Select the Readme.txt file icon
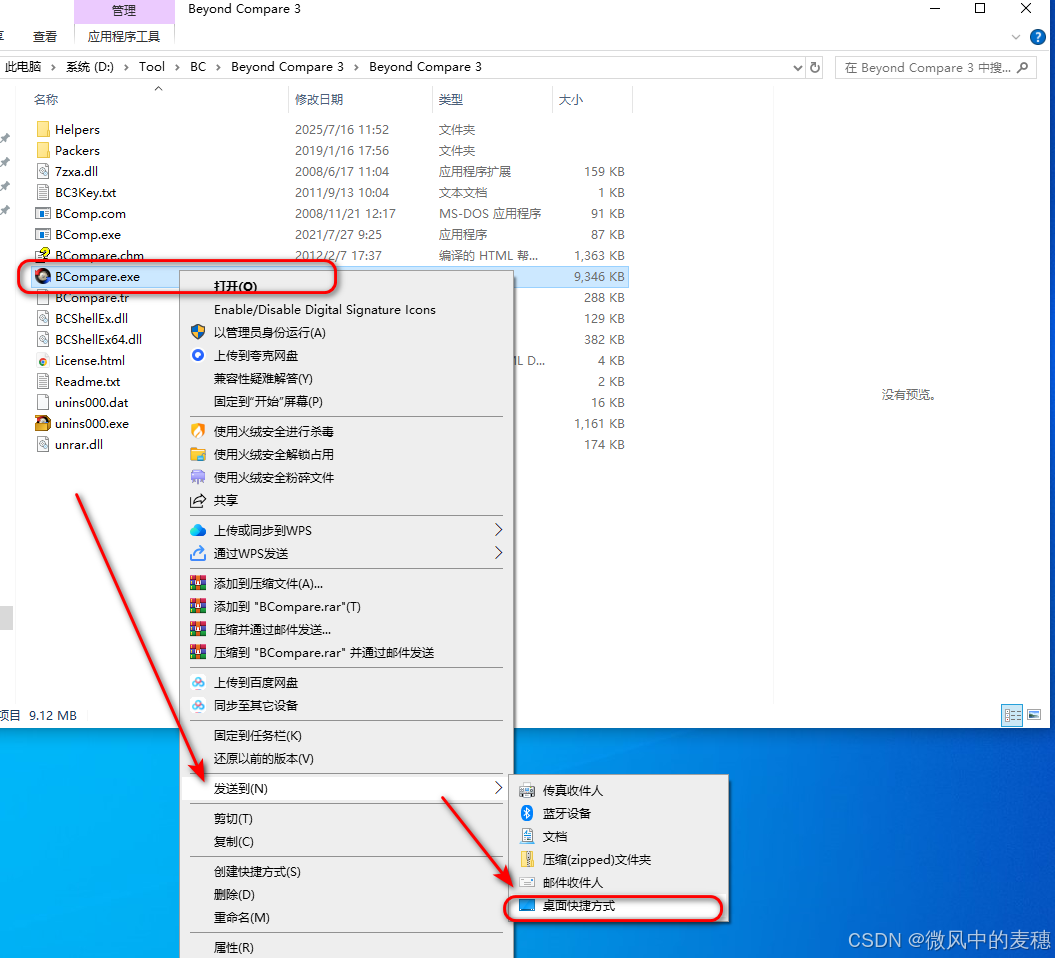The image size is (1055, 958). (x=43, y=381)
